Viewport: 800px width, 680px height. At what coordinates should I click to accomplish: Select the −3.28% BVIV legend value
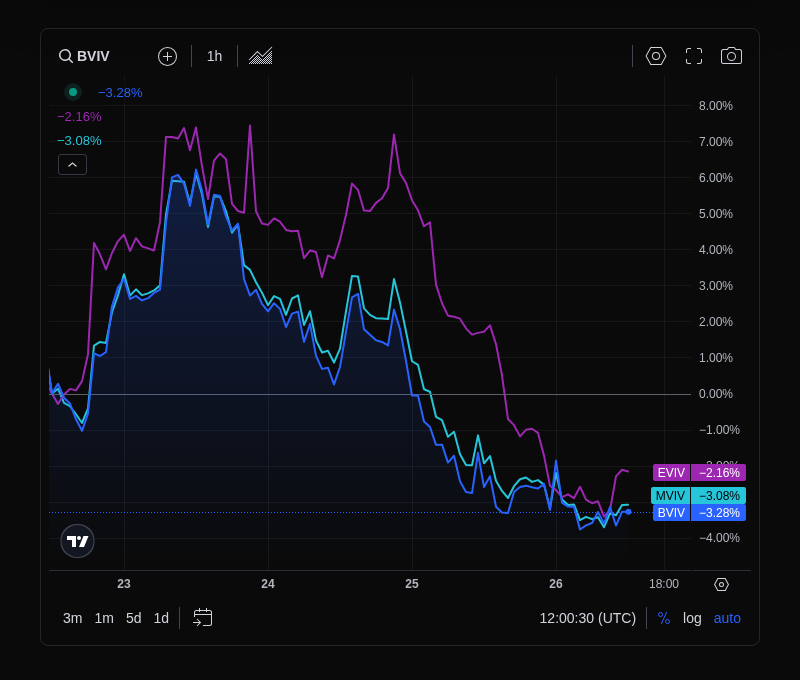[120, 93]
